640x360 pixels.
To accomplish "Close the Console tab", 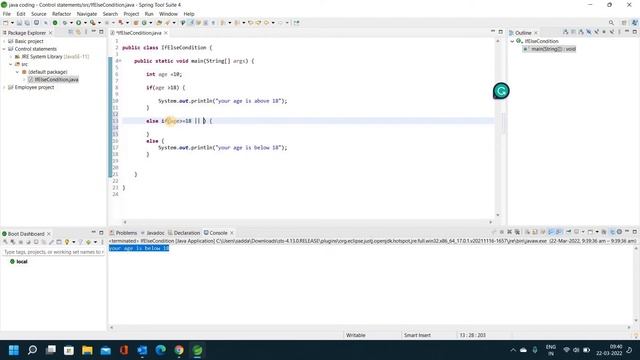I will (x=232, y=233).
